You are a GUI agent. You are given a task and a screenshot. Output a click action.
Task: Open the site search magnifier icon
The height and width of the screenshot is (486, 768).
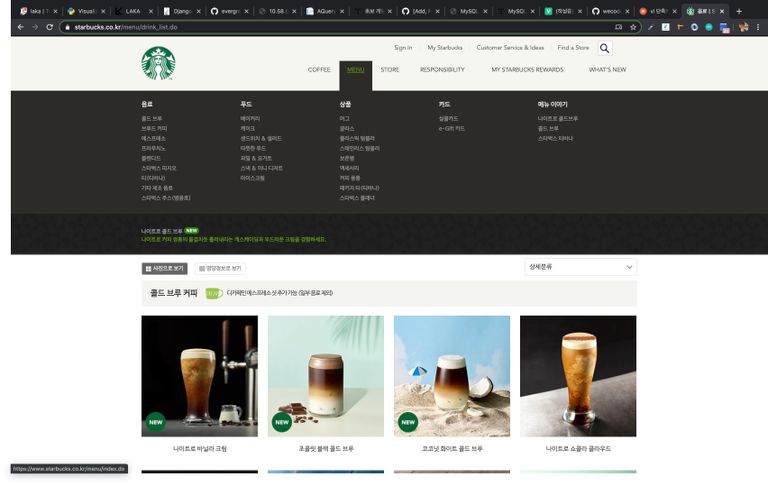[604, 48]
